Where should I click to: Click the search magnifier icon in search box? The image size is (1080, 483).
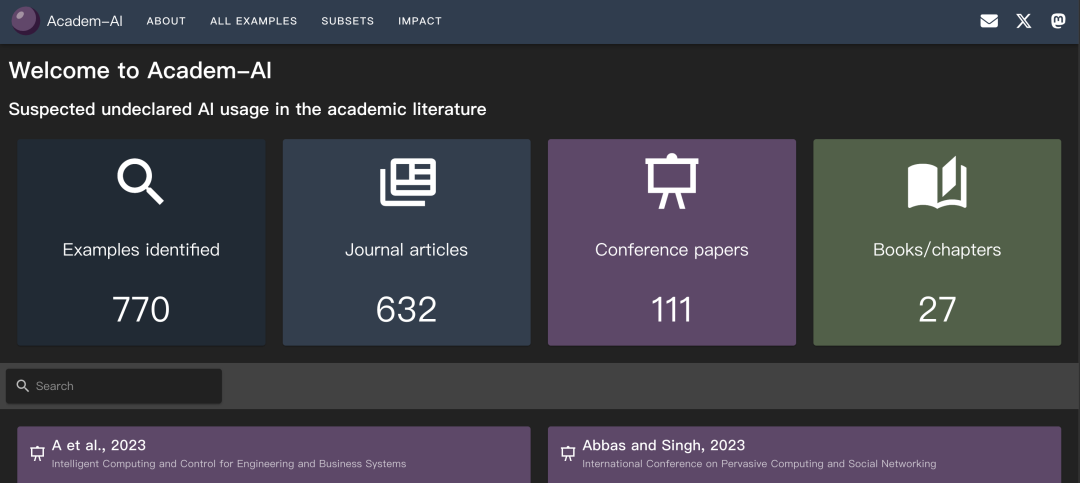[x=23, y=386]
